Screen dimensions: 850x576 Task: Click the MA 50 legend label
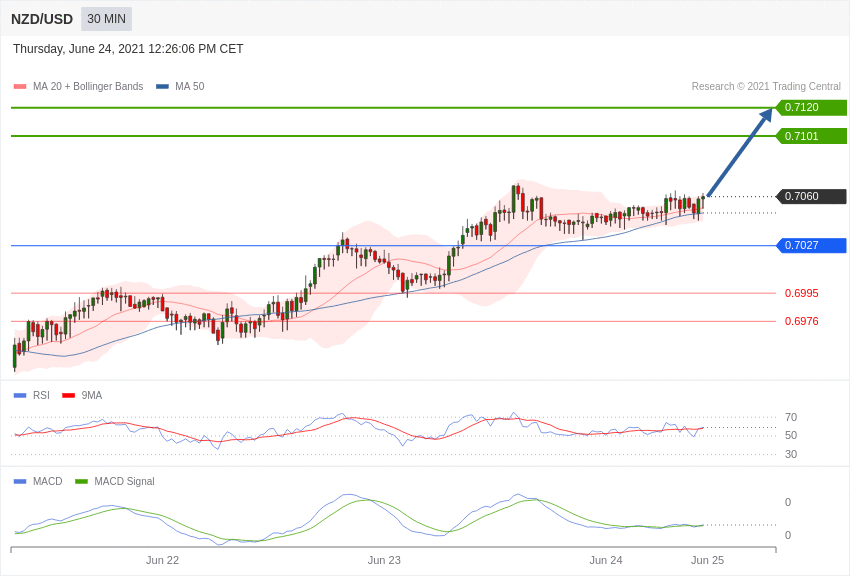point(190,86)
